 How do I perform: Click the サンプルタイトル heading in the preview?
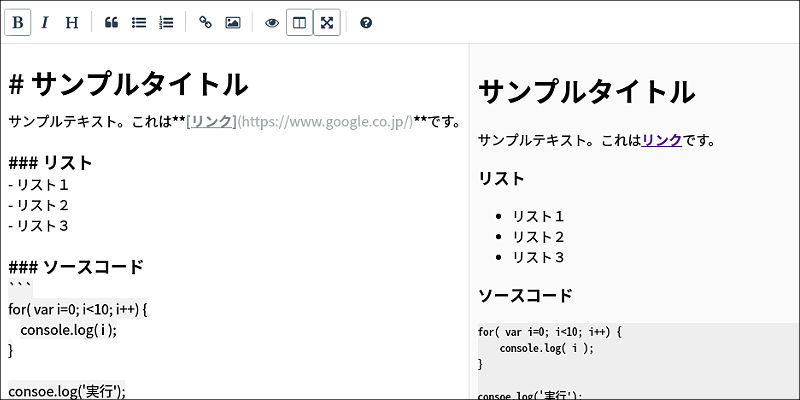(587, 92)
